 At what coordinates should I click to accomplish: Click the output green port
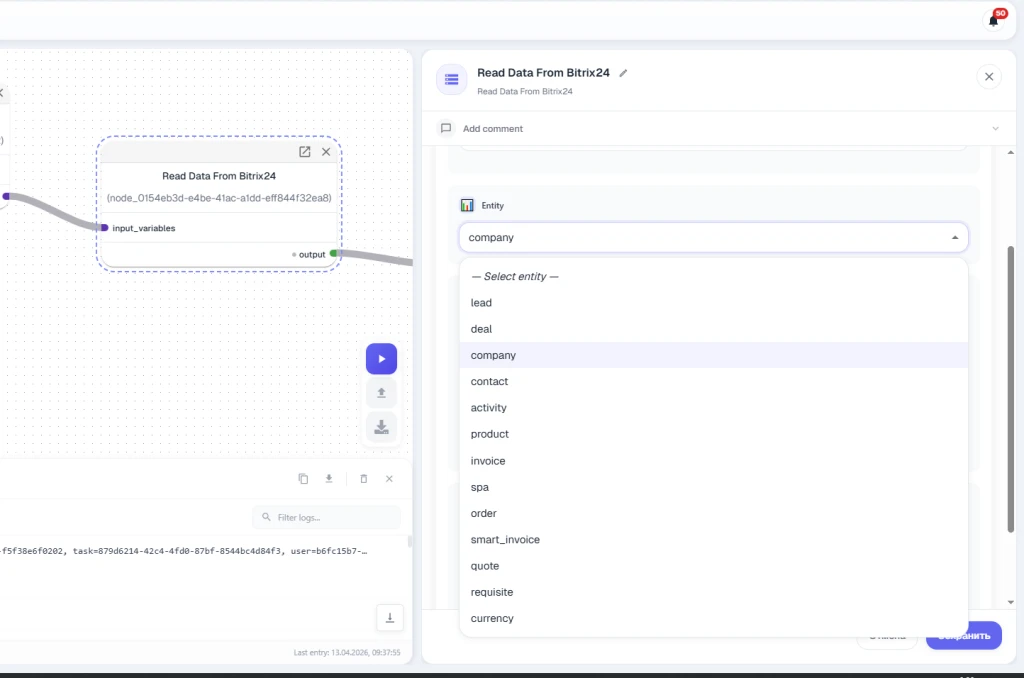tap(334, 253)
